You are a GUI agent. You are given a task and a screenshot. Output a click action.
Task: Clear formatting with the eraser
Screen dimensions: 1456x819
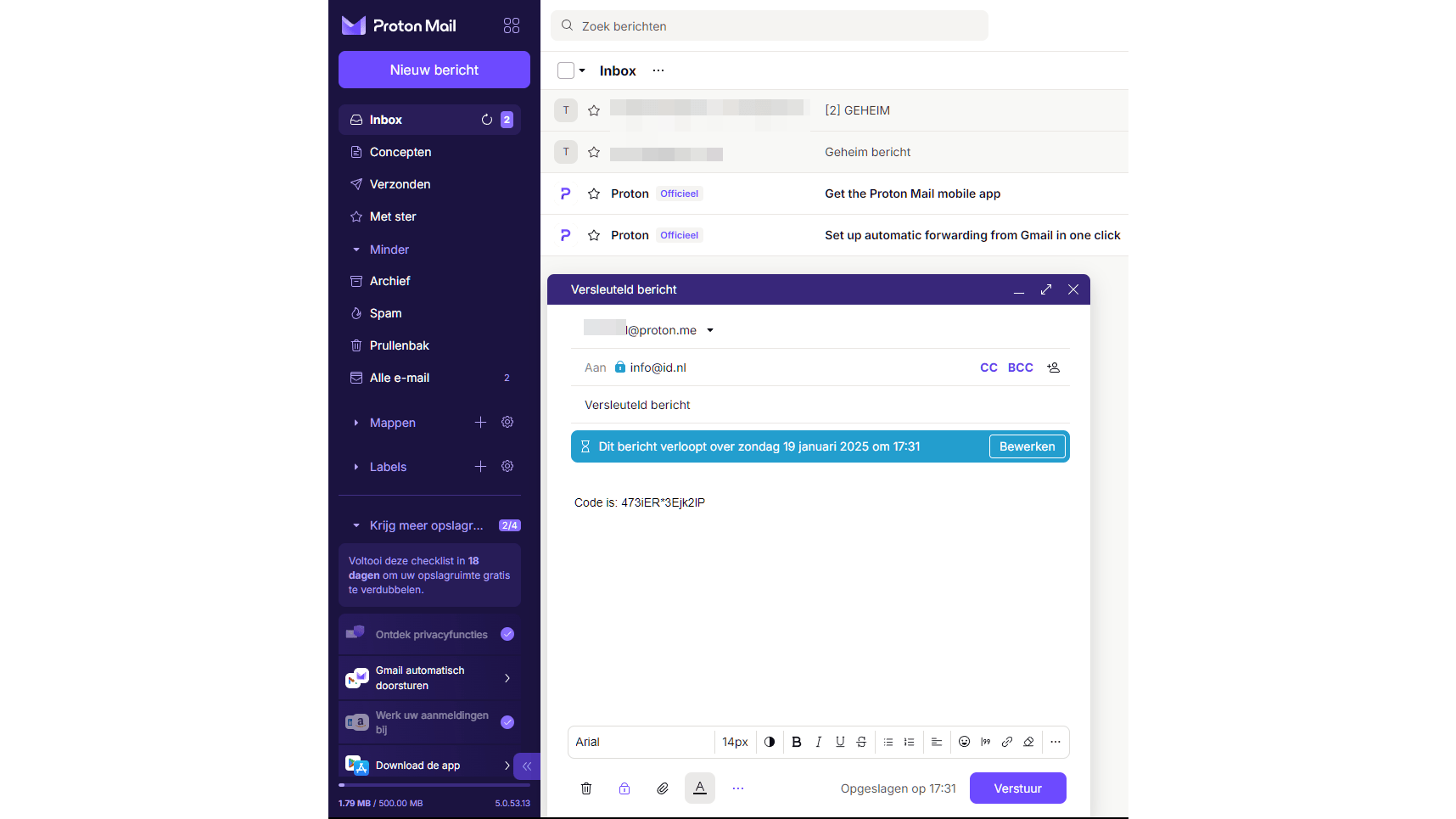[x=1028, y=742]
